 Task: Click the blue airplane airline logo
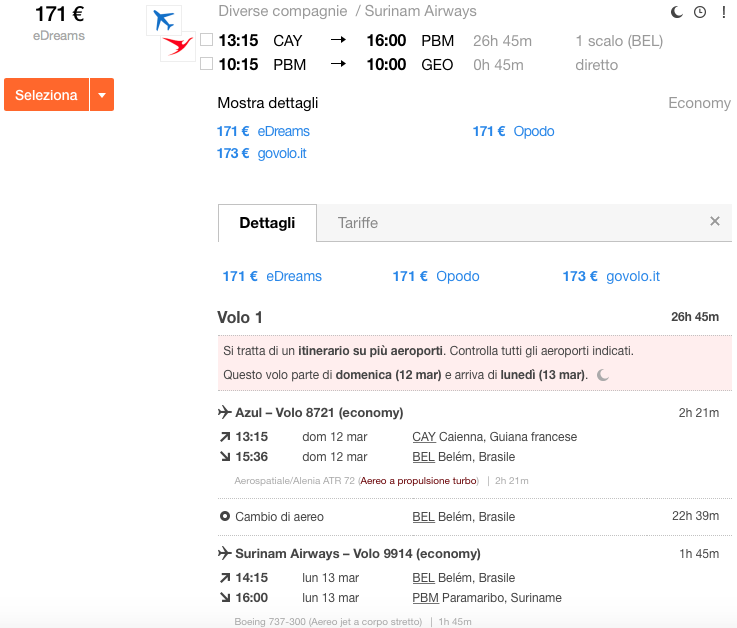(164, 20)
